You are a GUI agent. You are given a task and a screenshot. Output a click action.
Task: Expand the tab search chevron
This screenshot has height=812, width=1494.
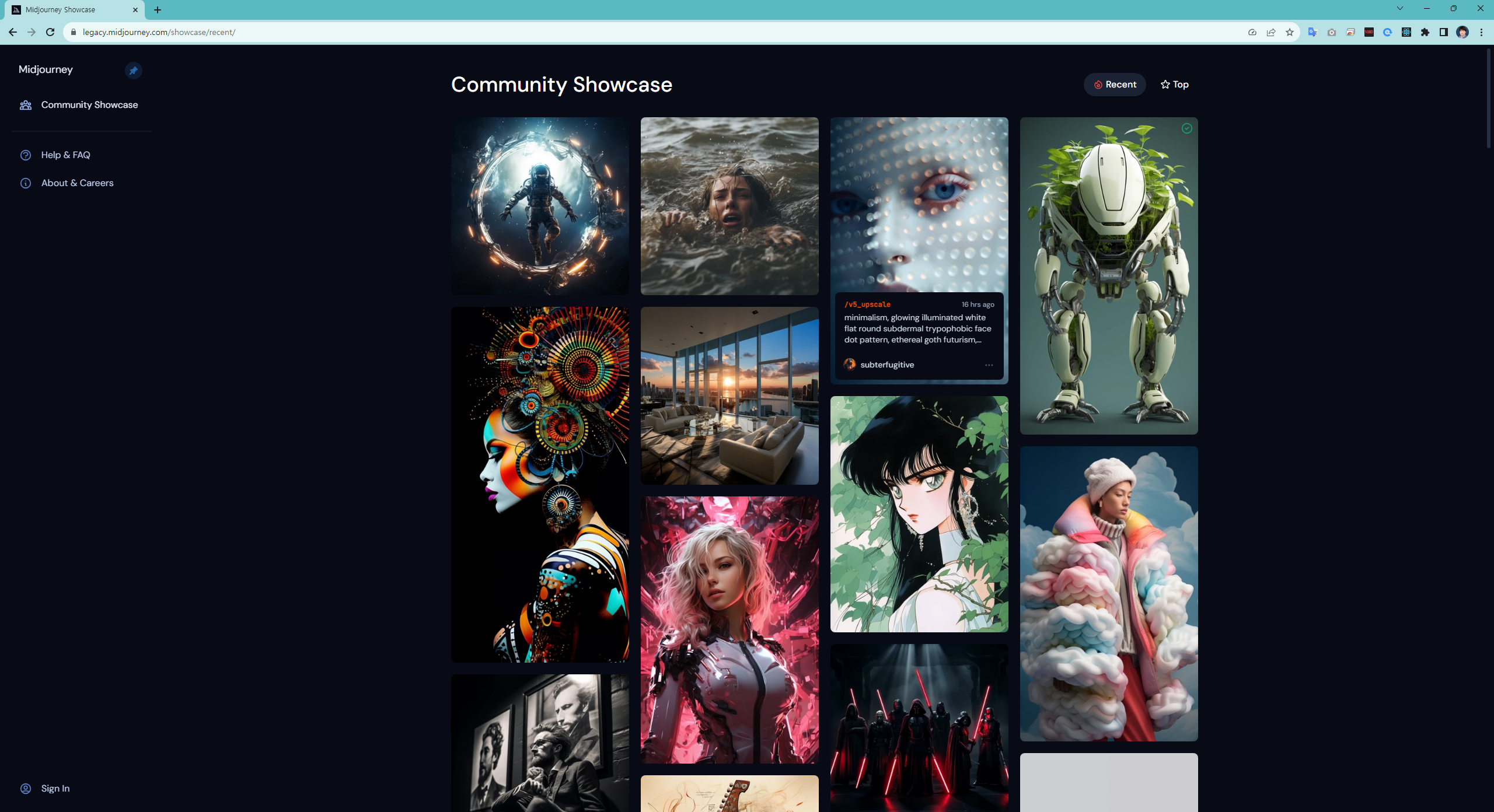pos(1399,9)
